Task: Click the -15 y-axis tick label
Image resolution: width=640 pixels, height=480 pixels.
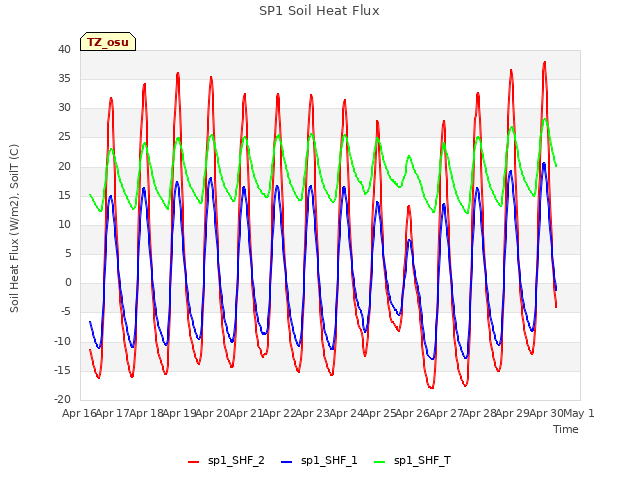Action: pos(62,370)
